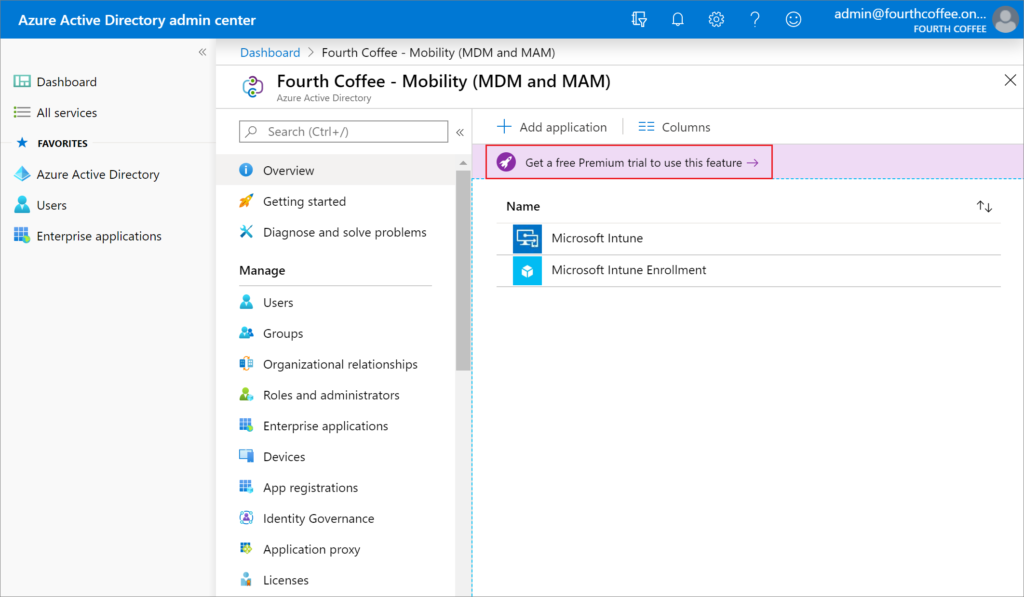Click the Diagnose wrench icon
The height and width of the screenshot is (597, 1024).
[246, 231]
